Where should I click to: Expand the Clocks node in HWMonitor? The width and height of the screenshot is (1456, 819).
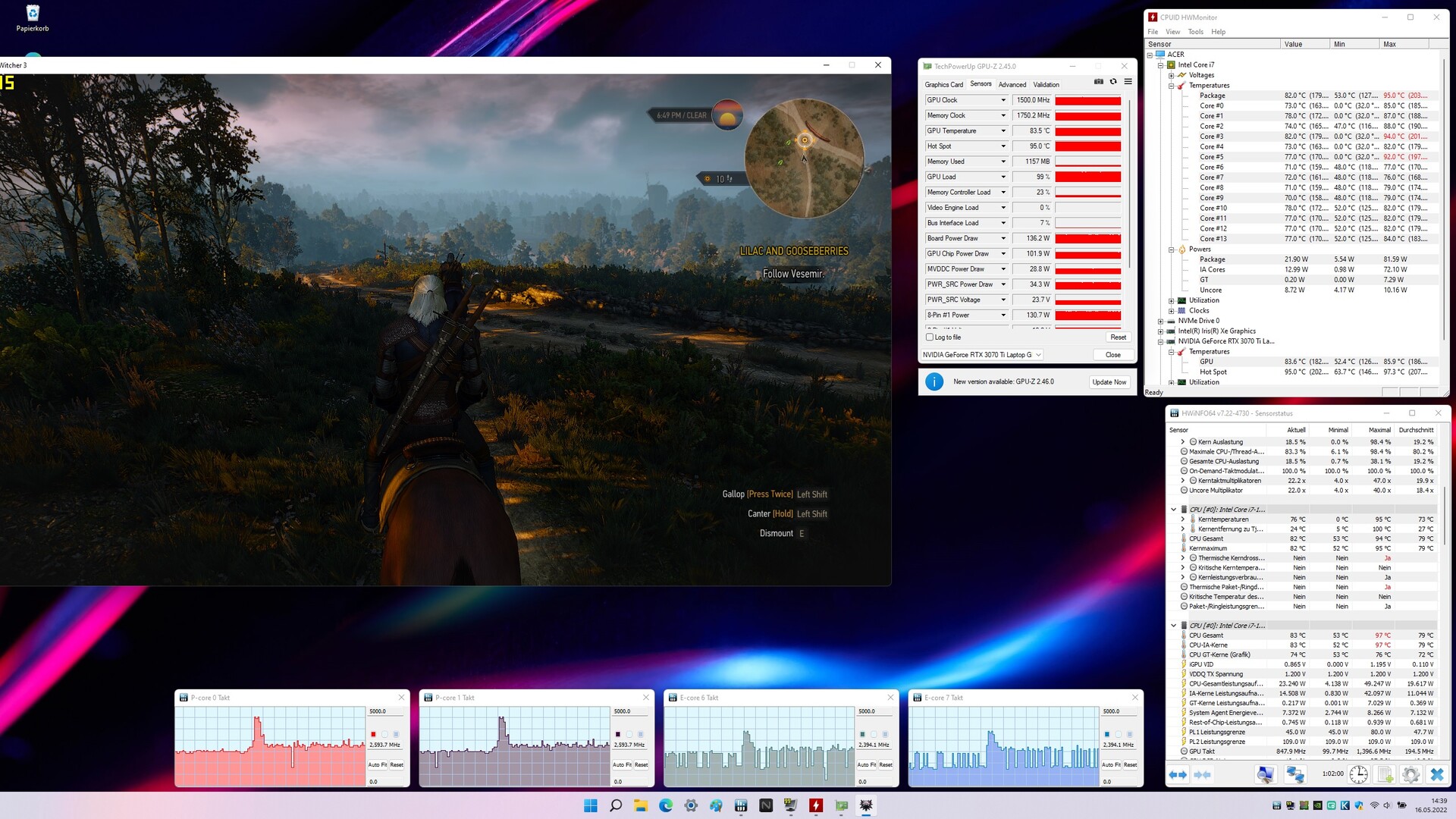[1171, 311]
